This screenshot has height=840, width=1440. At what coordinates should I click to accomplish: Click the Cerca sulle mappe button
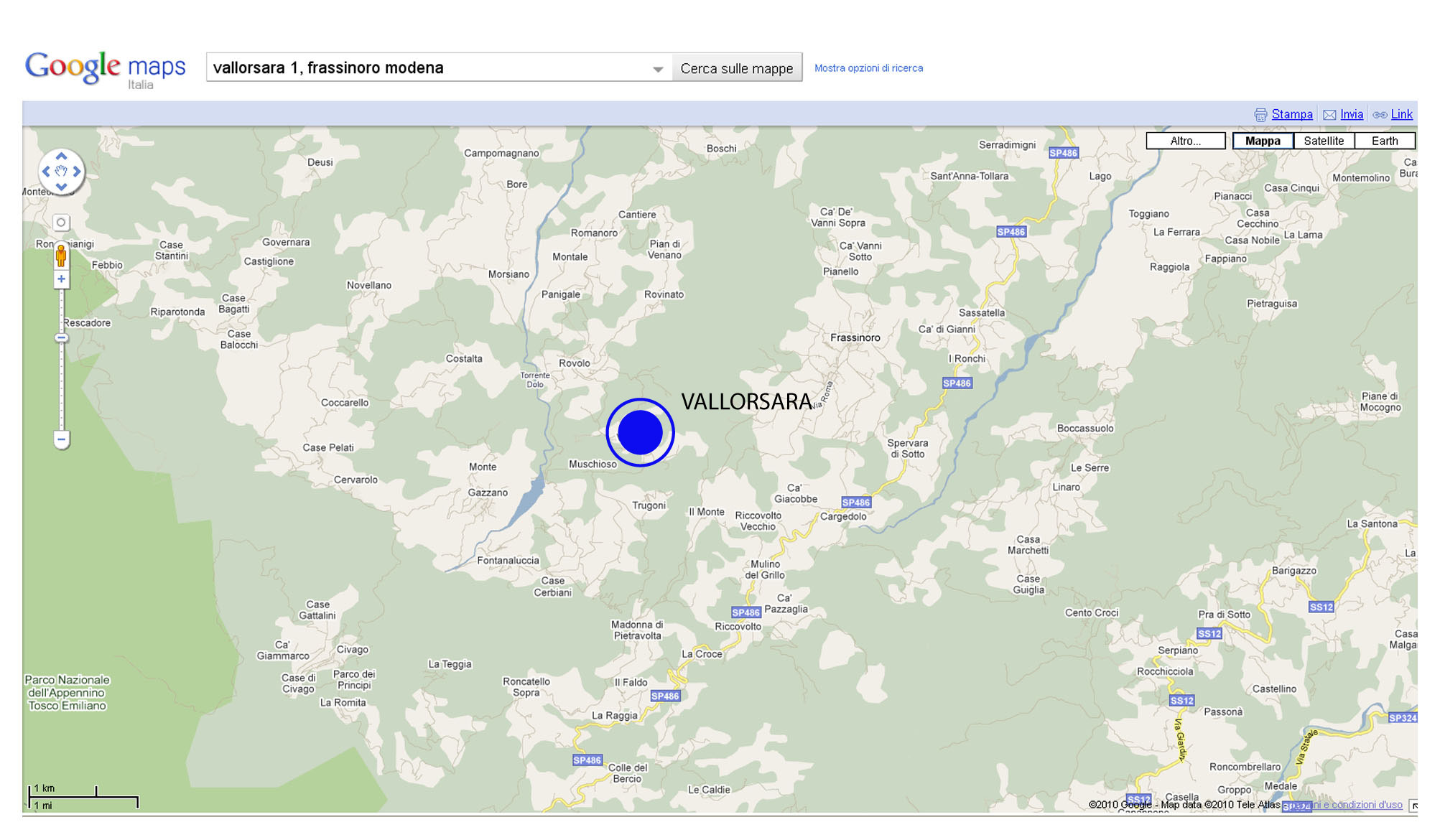(x=737, y=68)
